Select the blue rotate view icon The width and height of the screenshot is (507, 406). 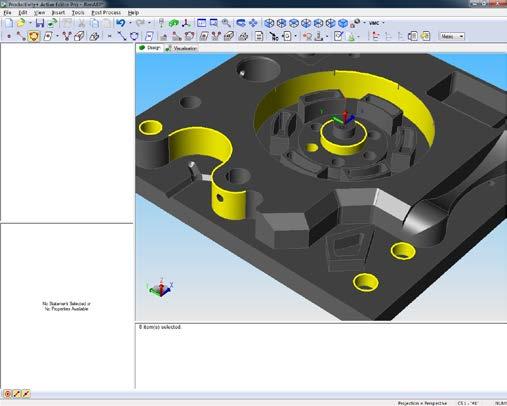click(241, 23)
